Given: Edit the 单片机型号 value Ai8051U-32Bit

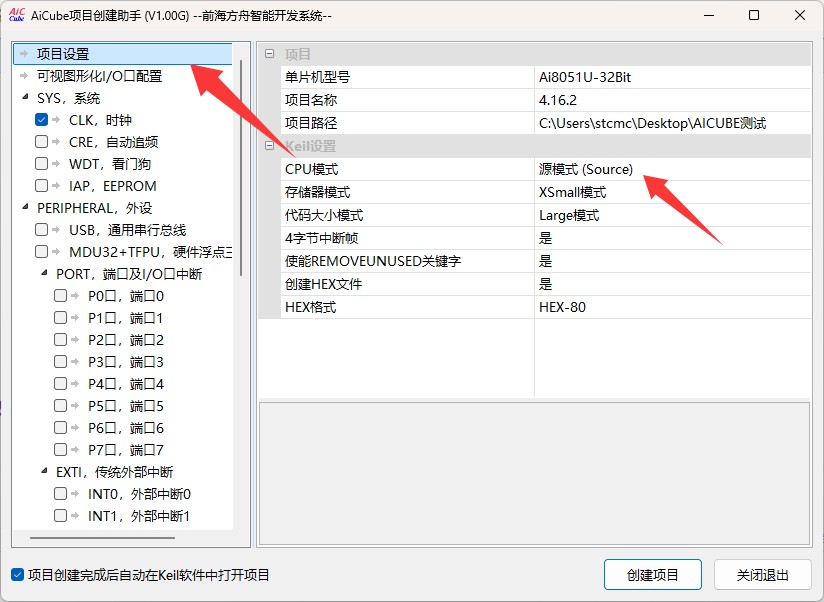Looking at the screenshot, I should 672,77.
